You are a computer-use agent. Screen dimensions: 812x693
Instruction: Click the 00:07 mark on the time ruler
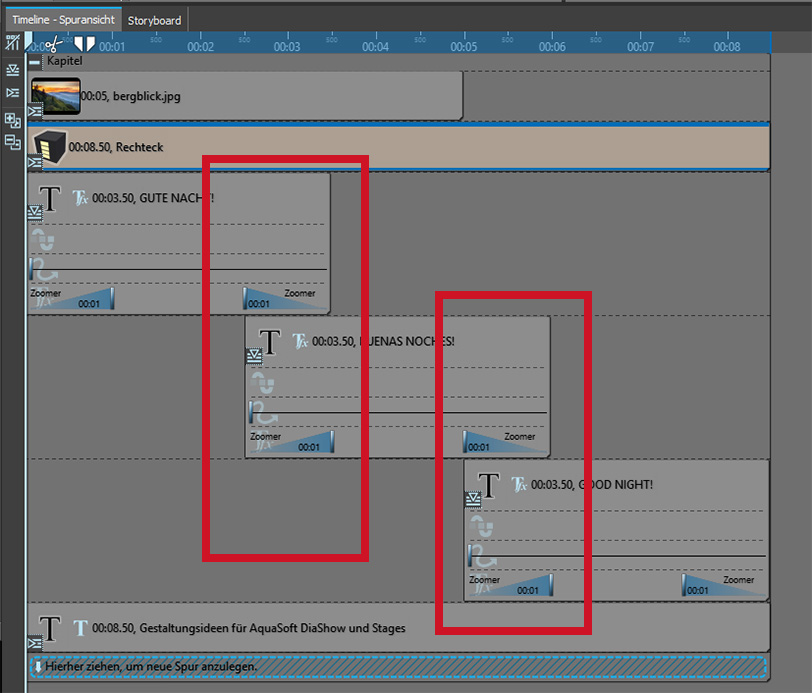coord(640,47)
